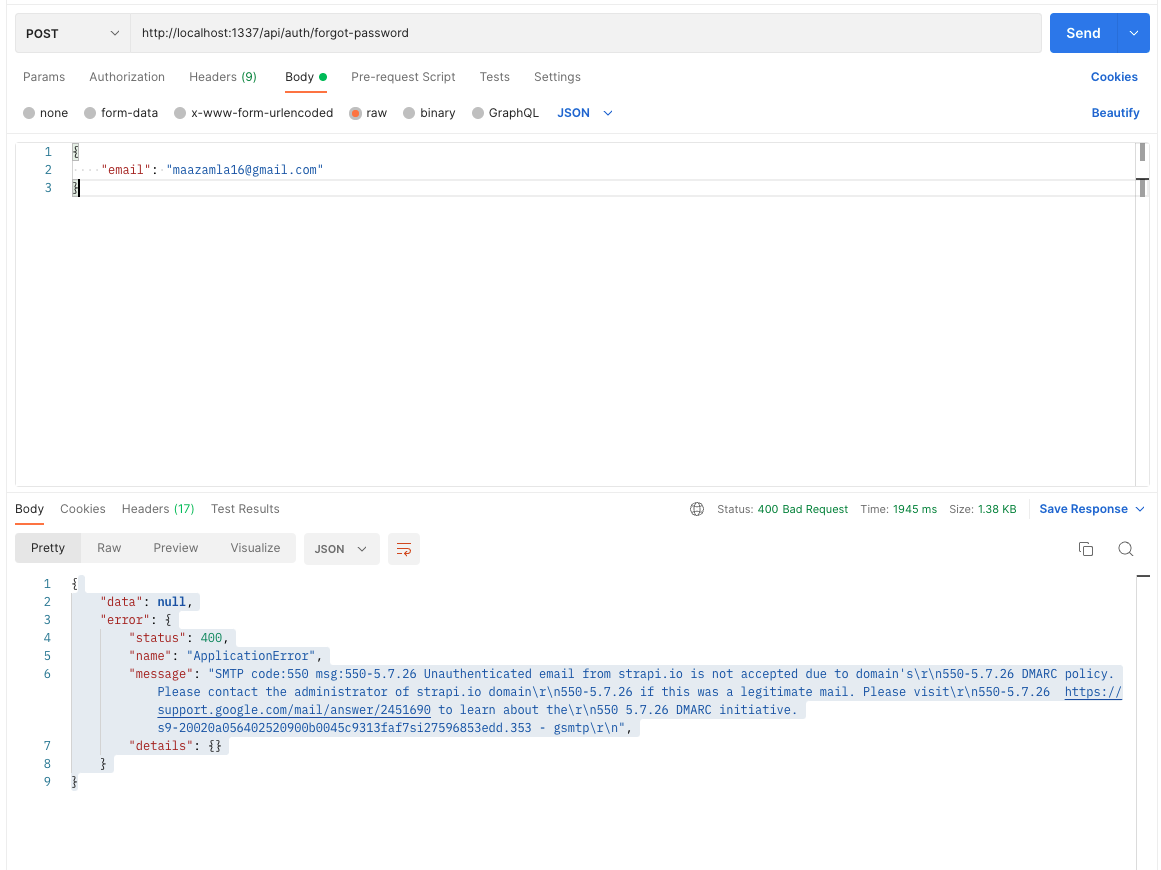Open the Cookies manager
This screenshot has width=1161, height=870.
tap(1115, 77)
